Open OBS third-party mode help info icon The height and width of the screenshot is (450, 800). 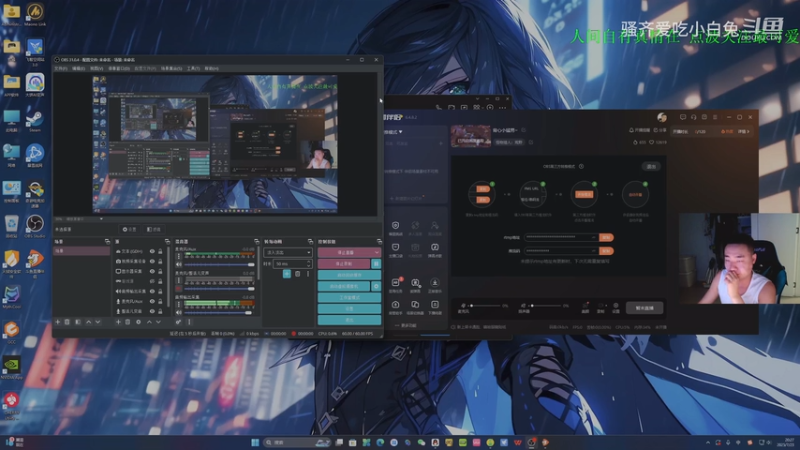tap(581, 166)
